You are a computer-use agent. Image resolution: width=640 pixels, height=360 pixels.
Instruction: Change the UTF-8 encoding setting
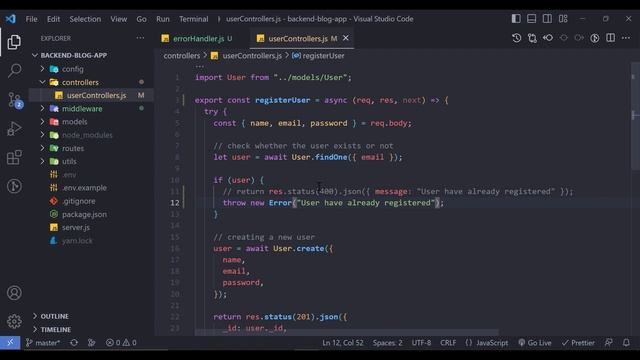pos(421,343)
